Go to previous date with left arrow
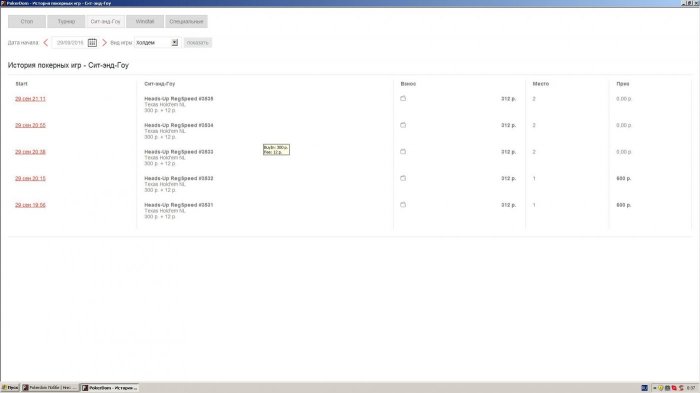Image resolution: width=700 pixels, height=393 pixels. [46, 42]
